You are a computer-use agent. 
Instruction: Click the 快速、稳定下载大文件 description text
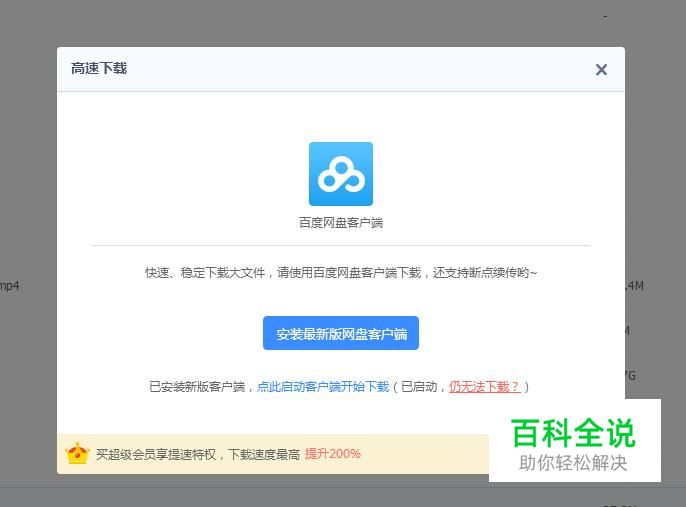click(341, 273)
